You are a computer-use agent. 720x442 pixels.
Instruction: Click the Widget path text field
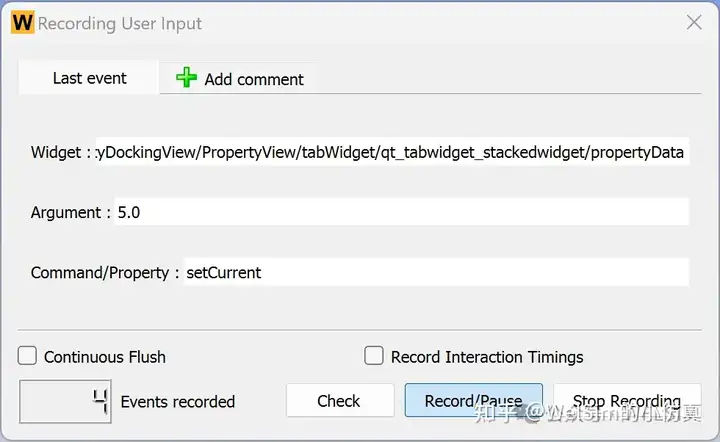click(x=392, y=152)
